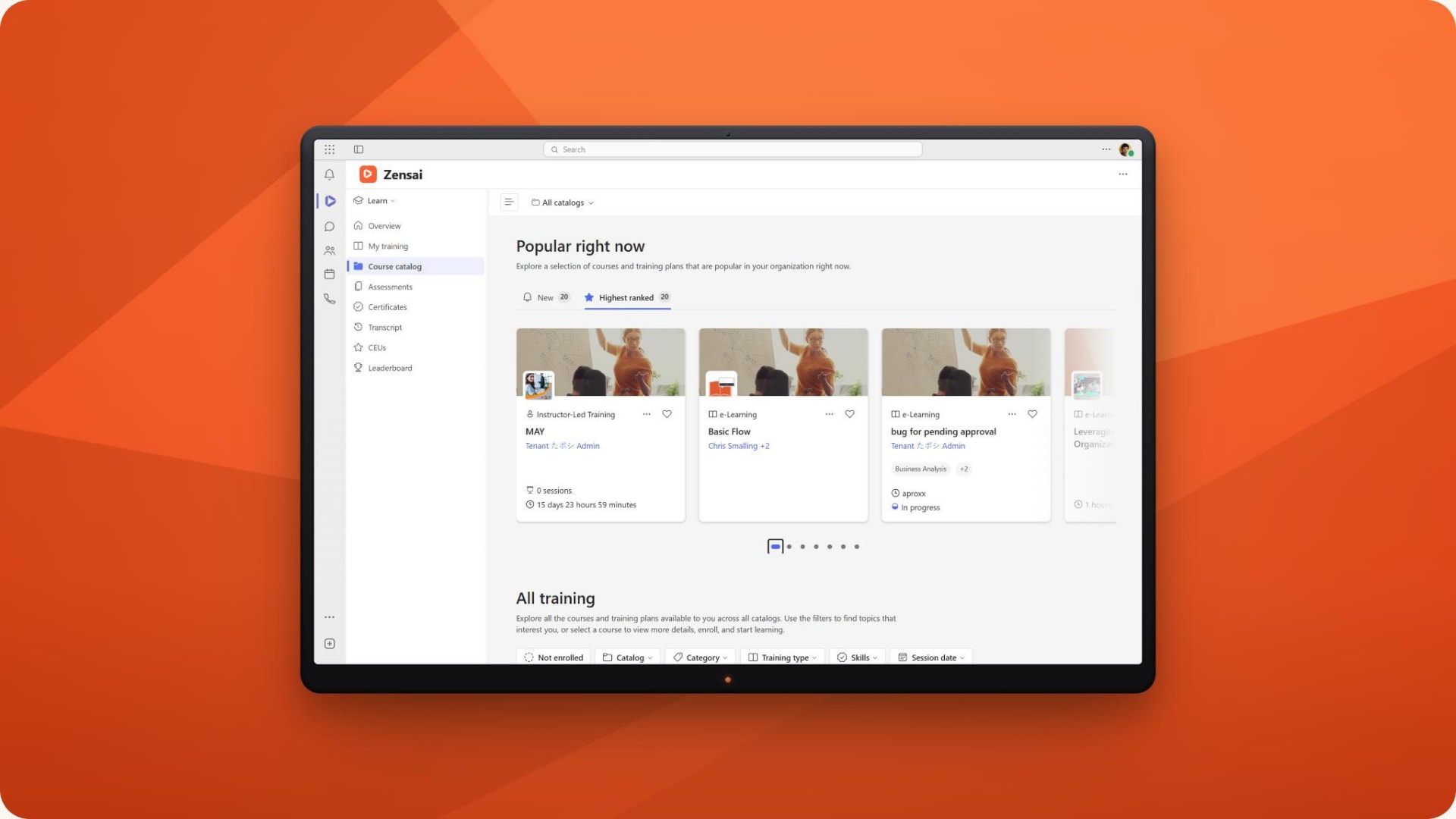Open Assessments in sidebar
This screenshot has height=819, width=1456.
pyautogui.click(x=416, y=287)
